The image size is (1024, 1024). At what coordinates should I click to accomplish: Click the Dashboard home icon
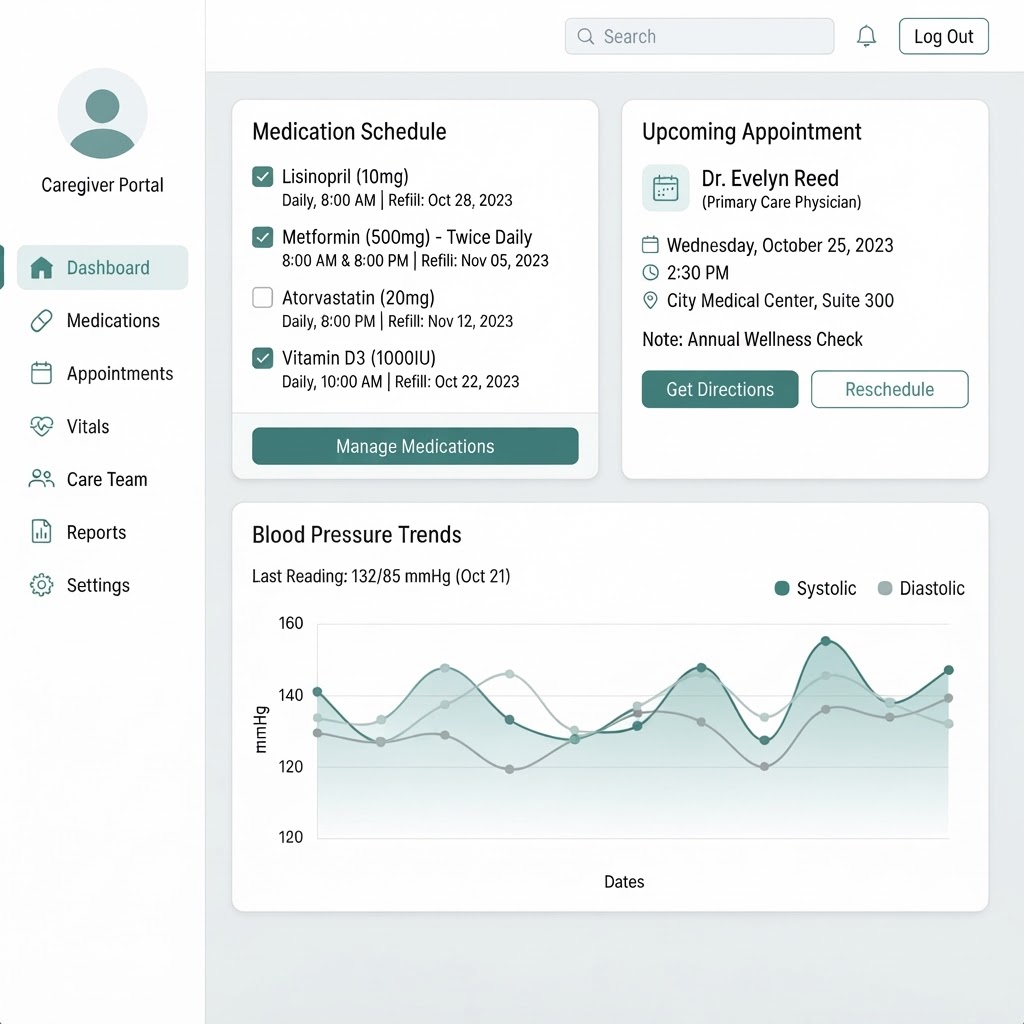click(x=42, y=268)
